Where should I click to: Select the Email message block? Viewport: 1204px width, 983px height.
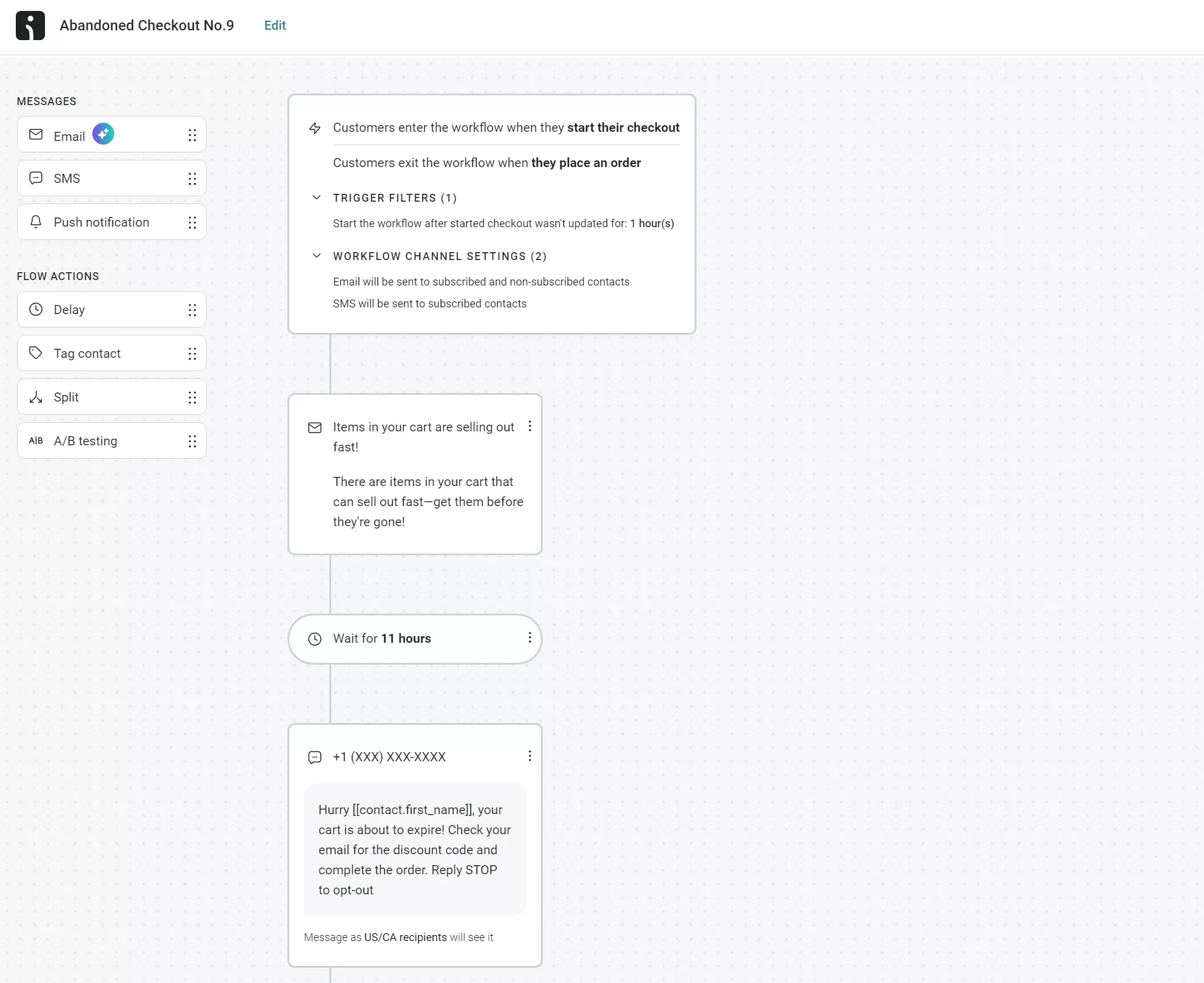112,135
